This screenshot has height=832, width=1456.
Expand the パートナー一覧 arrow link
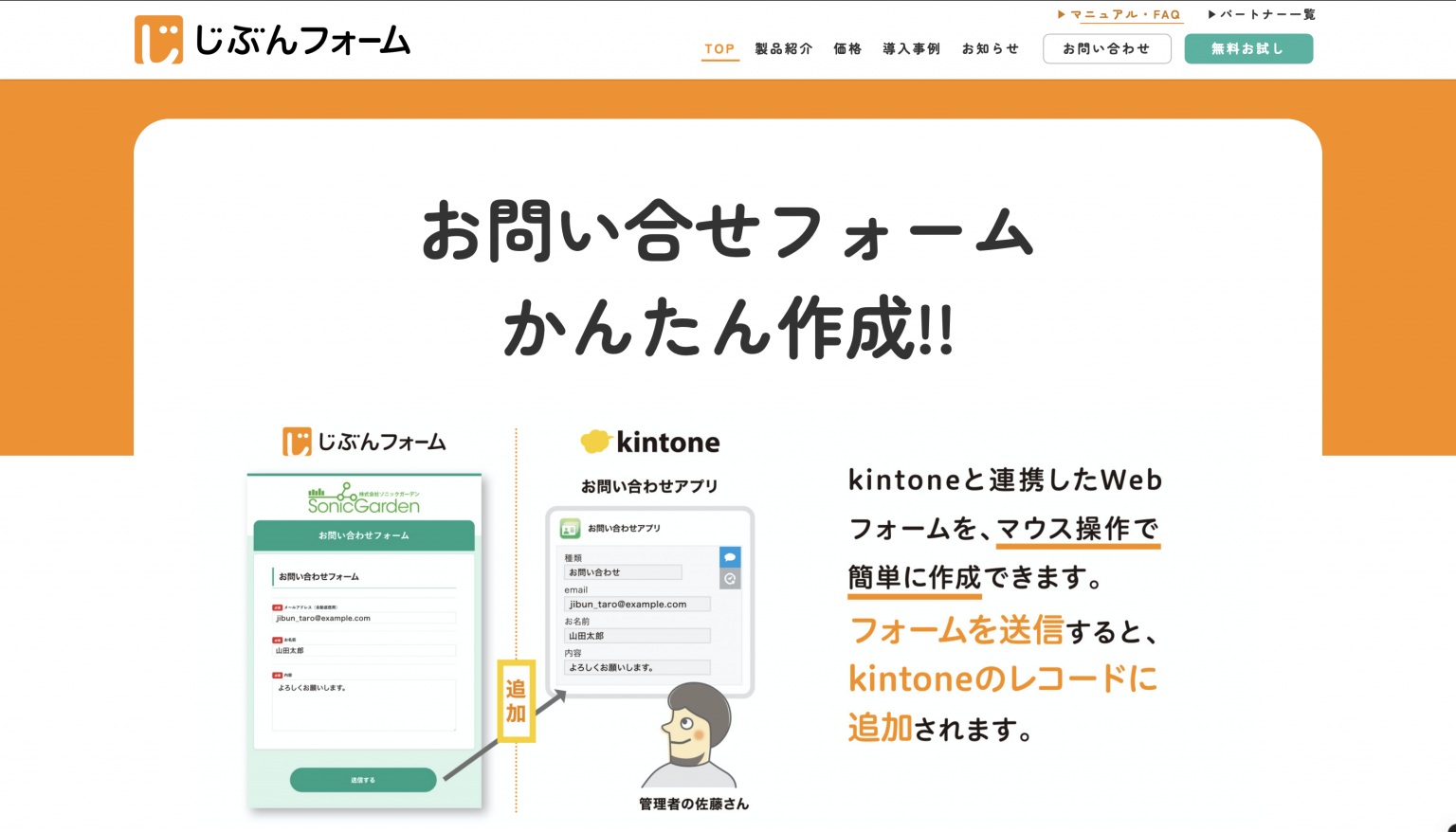click(x=1265, y=13)
